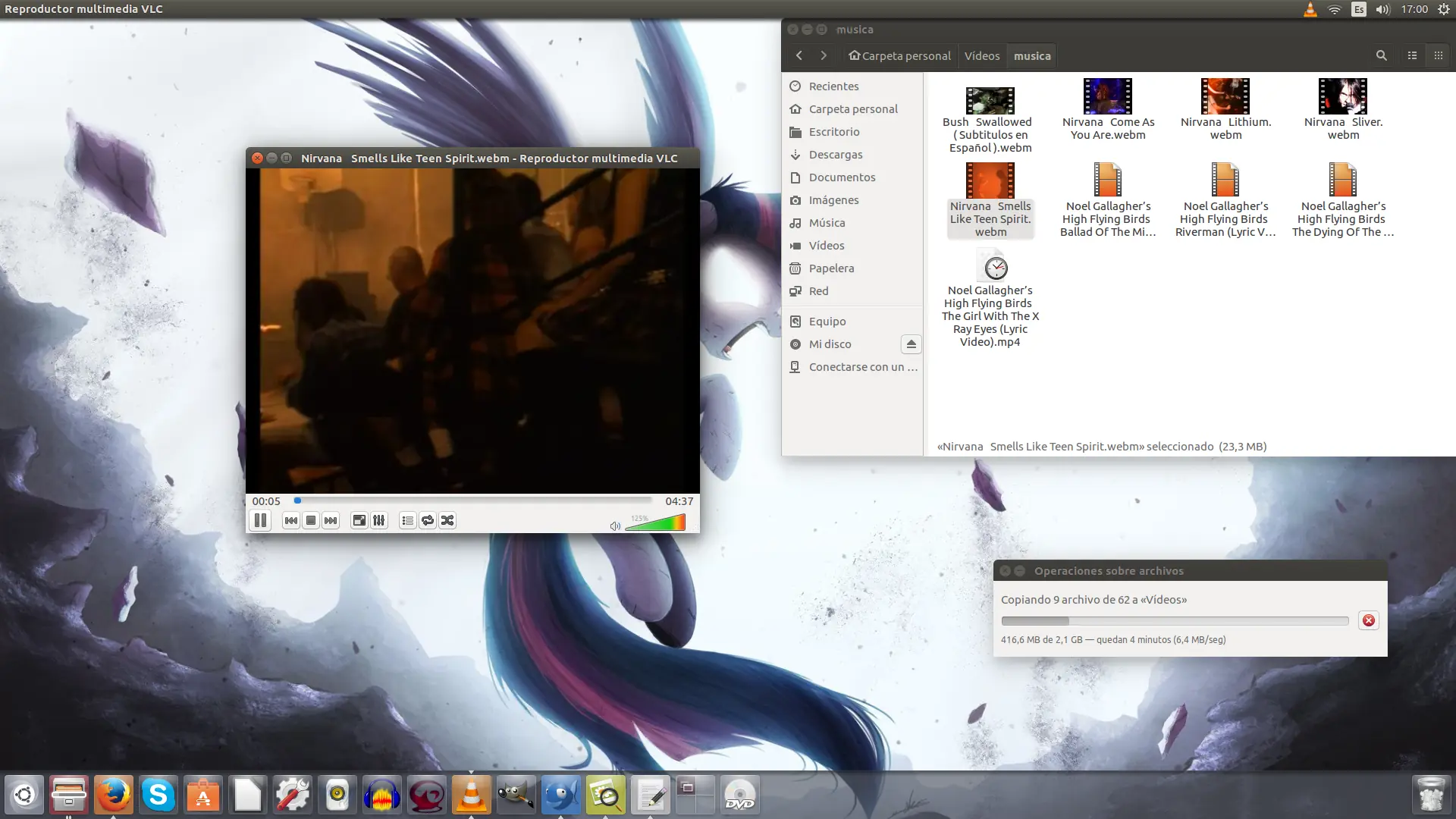Screen dimensions: 1456x819
Task: Open Carpeta personal from breadcrumb
Action: coord(900,55)
